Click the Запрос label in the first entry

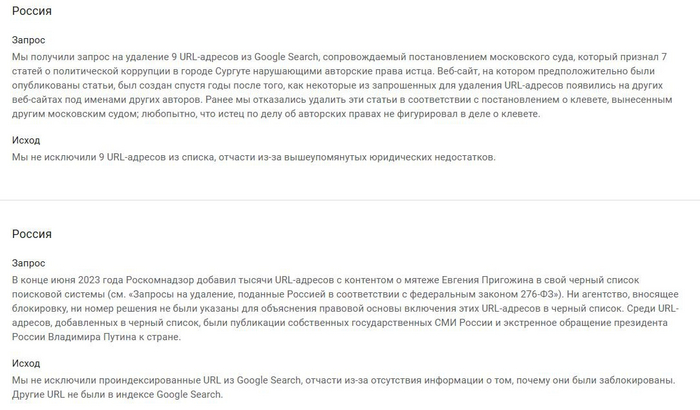(x=29, y=40)
